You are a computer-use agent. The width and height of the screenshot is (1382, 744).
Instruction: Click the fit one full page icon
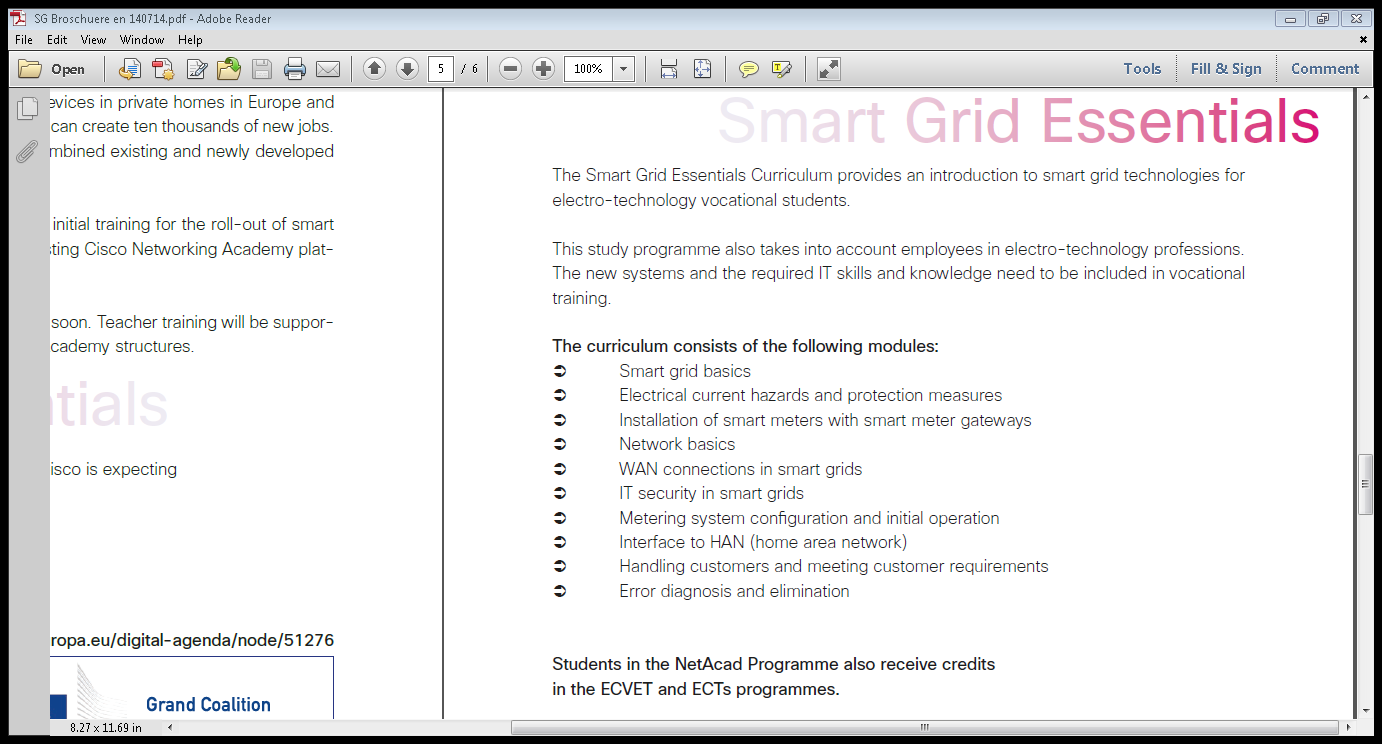(x=702, y=69)
